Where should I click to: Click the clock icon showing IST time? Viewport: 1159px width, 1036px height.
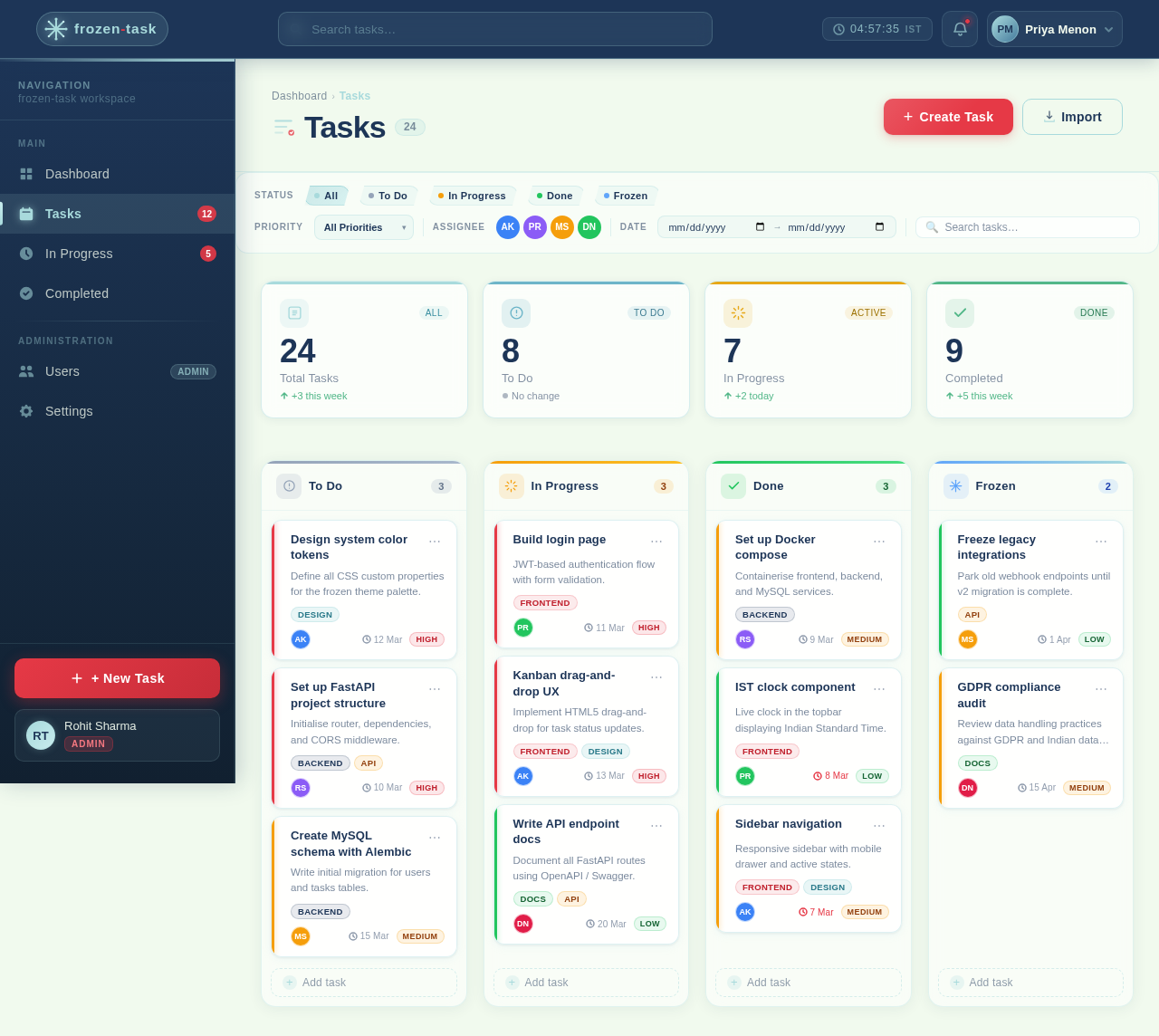(x=837, y=29)
